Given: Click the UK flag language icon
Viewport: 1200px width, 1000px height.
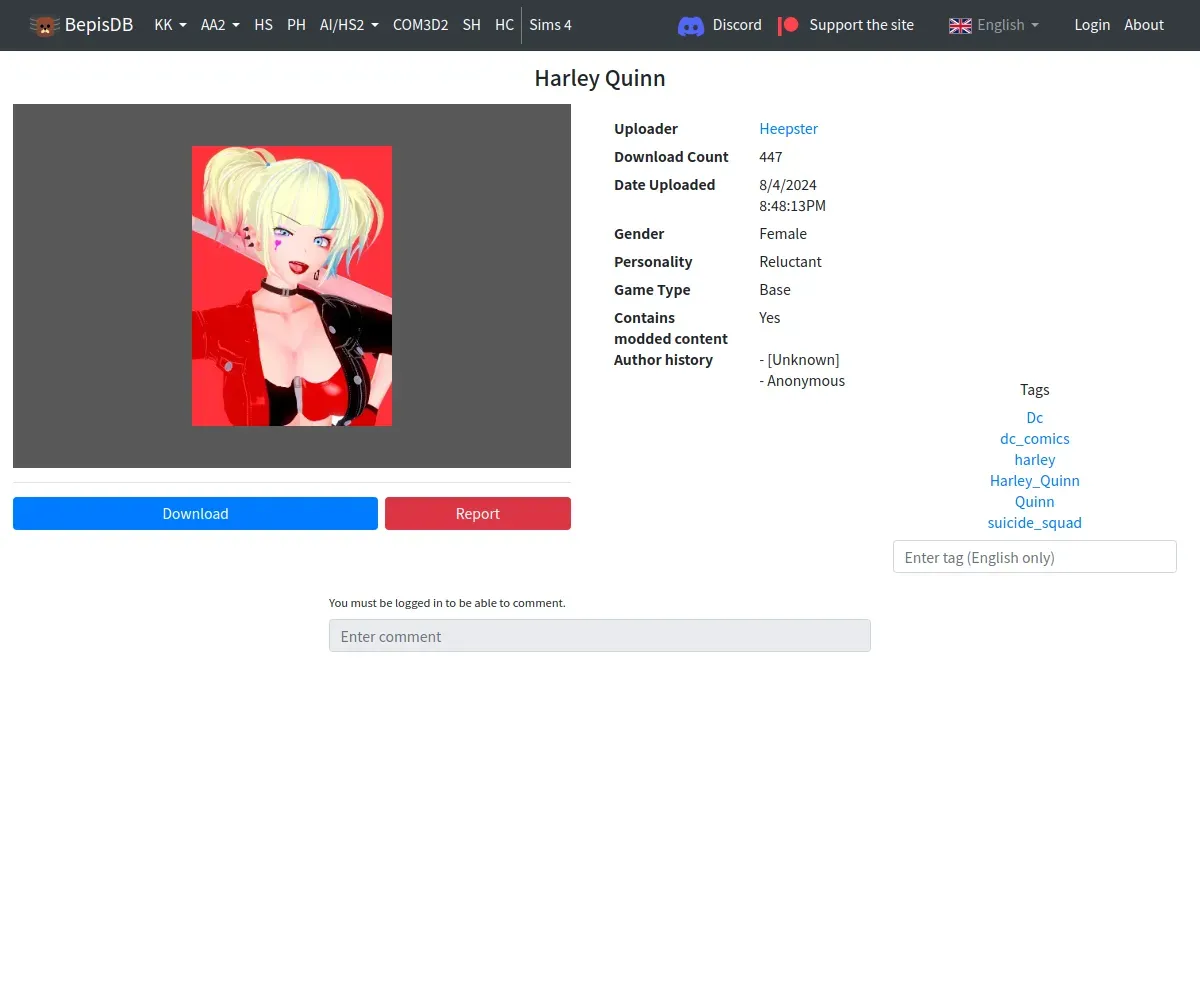Looking at the screenshot, I should click(x=960, y=25).
